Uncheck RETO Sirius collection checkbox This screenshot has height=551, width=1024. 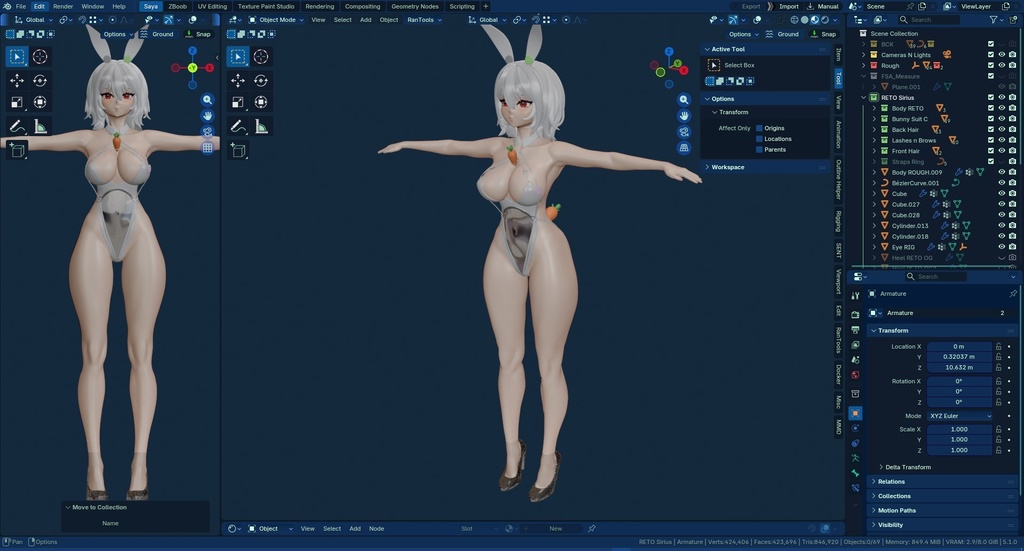click(991, 97)
